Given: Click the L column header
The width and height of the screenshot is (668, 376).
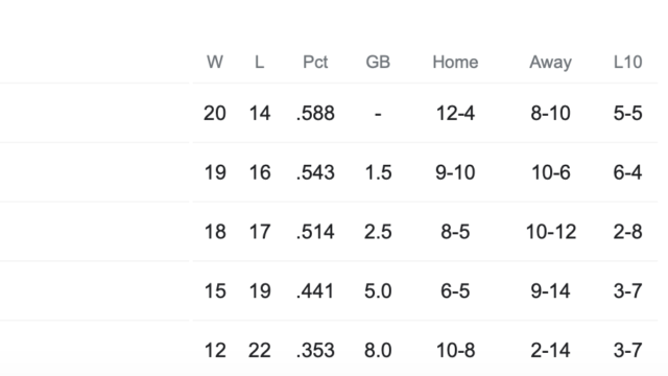Looking at the screenshot, I should 259,62.
